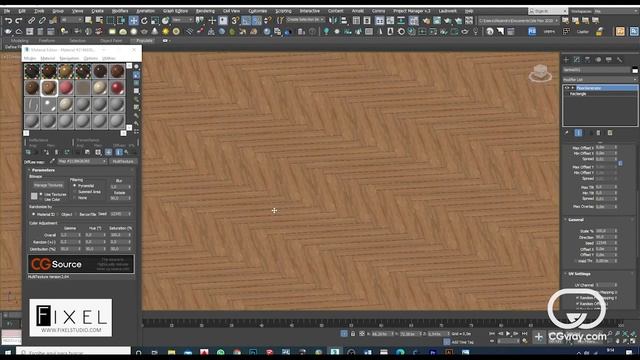Select the Select and Link chain icon
Image resolution: width=640 pixels, height=360 pixels.
32,20
